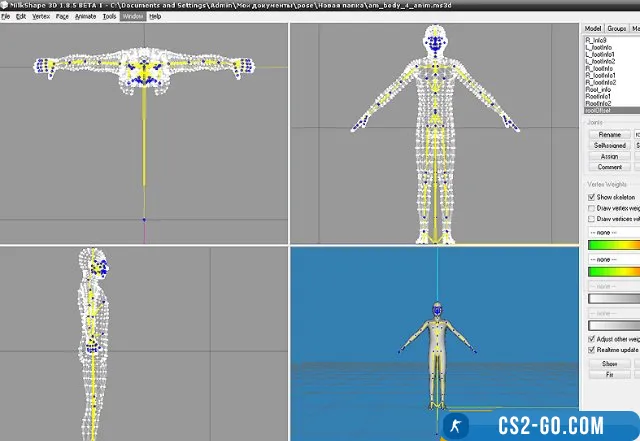This screenshot has width=640, height=441.
Task: Uncheck the Realtime update checkbox
Action: pos(590,350)
